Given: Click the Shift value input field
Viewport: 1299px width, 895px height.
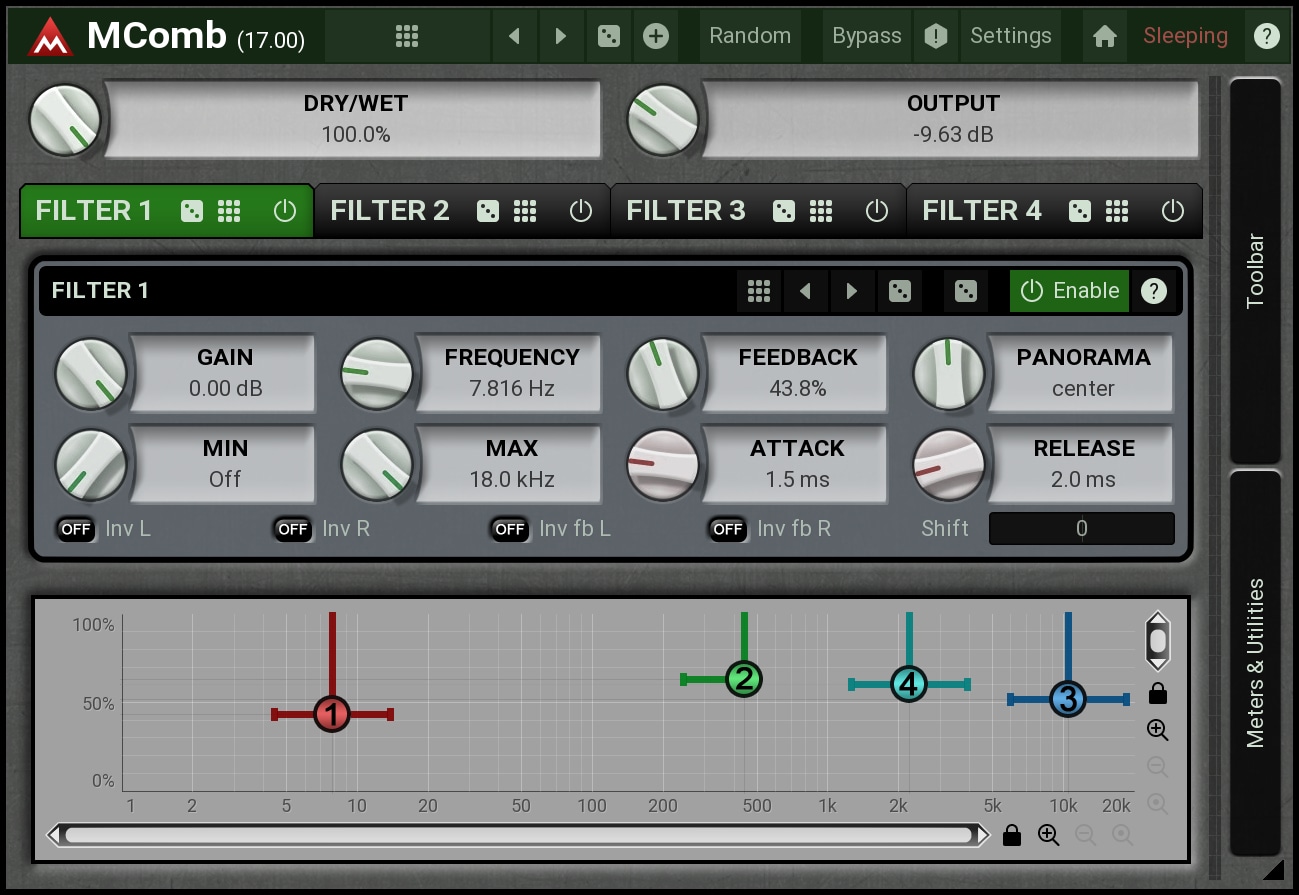Looking at the screenshot, I should (x=1081, y=529).
